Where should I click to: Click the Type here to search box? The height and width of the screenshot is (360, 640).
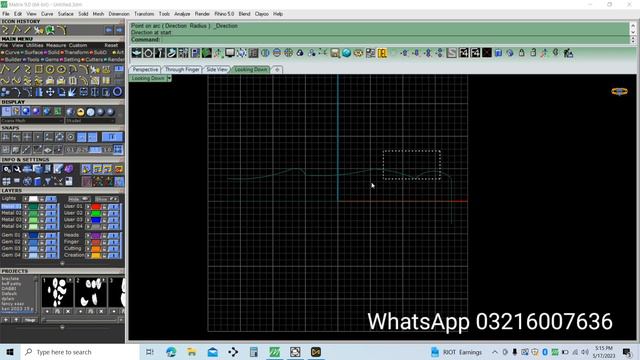80,352
